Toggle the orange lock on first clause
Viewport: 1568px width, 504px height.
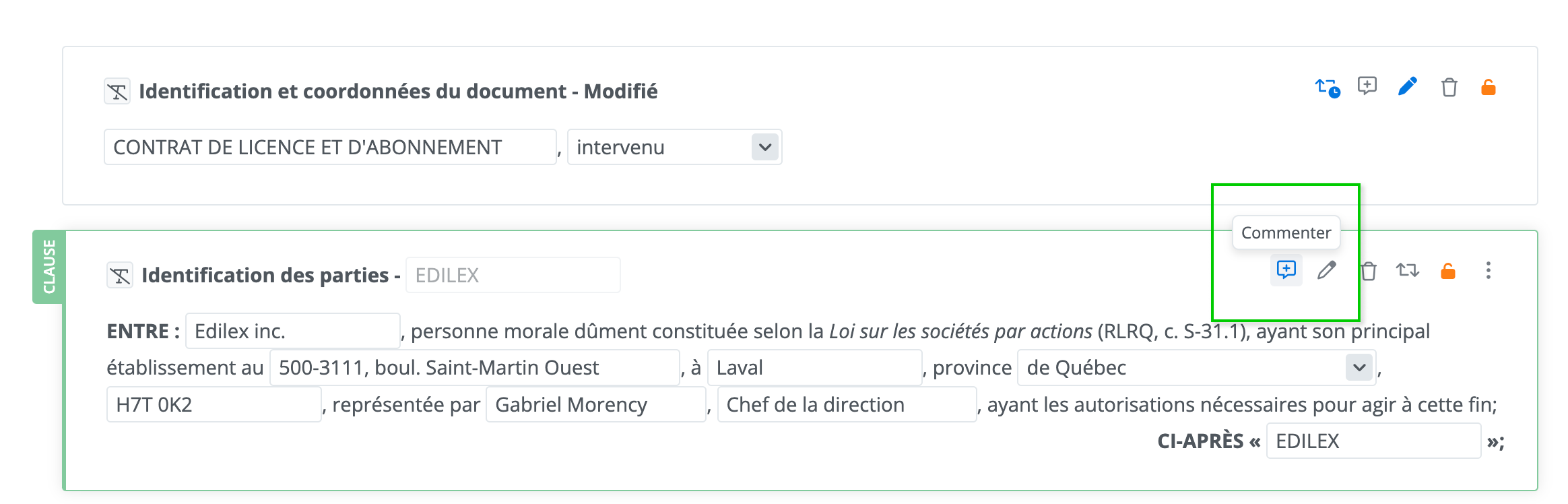pos(1488,88)
